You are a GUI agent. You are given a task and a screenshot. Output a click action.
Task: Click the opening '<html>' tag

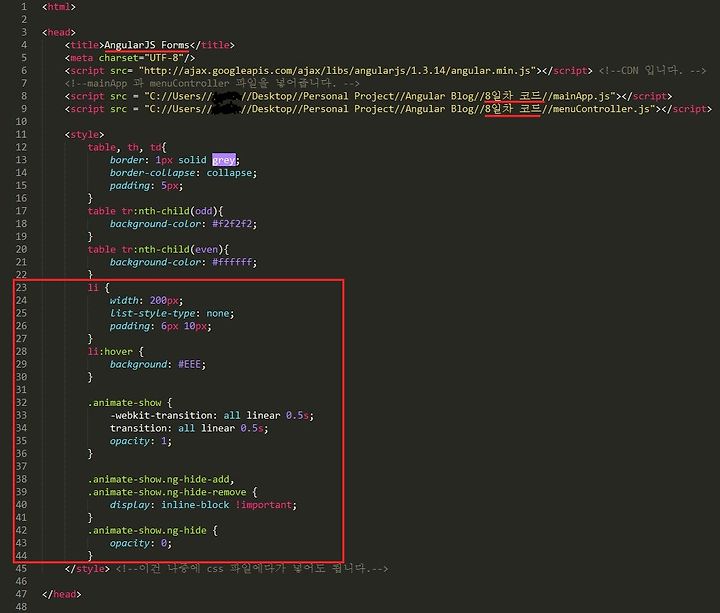59,7
